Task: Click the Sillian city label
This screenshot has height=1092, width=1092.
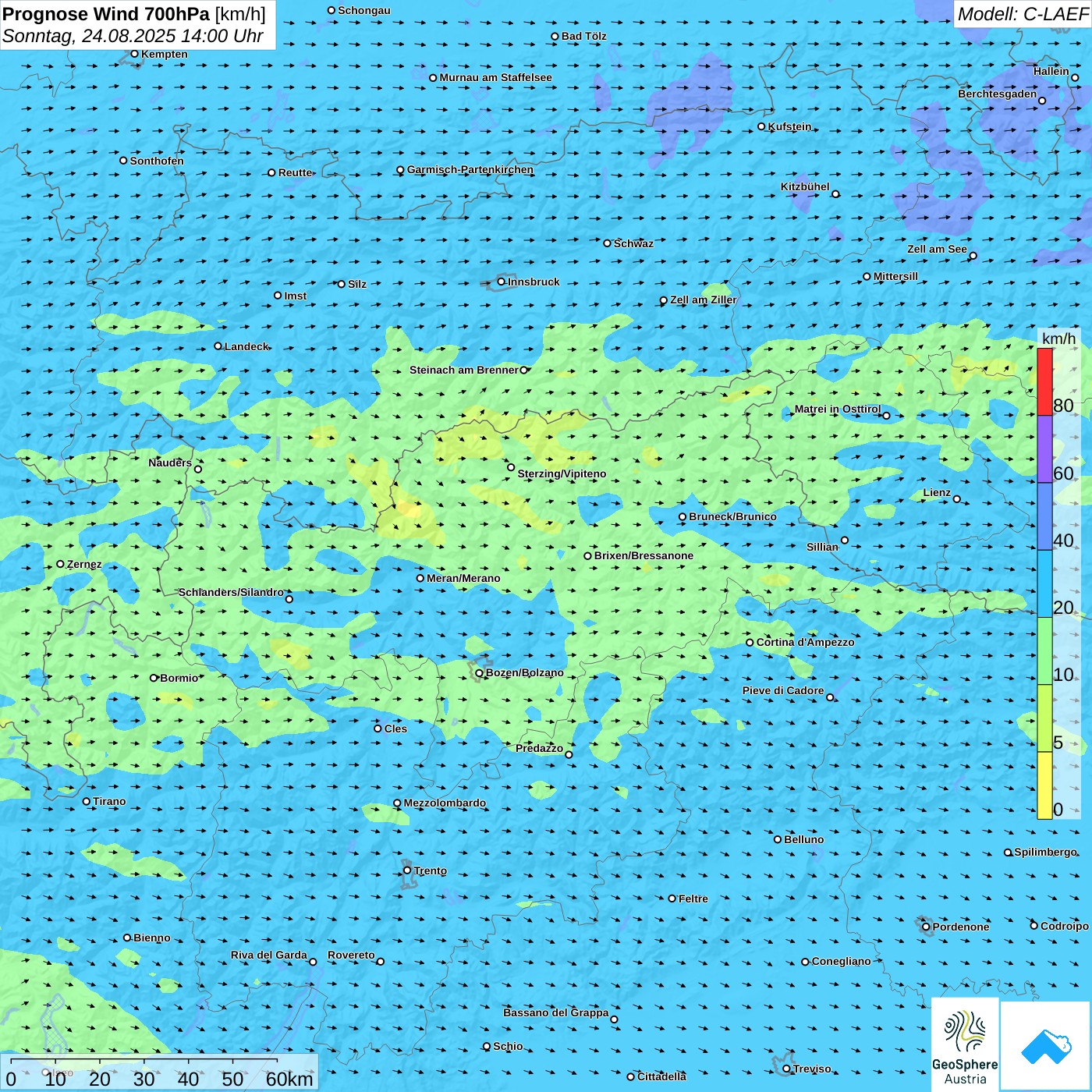Action: (822, 547)
